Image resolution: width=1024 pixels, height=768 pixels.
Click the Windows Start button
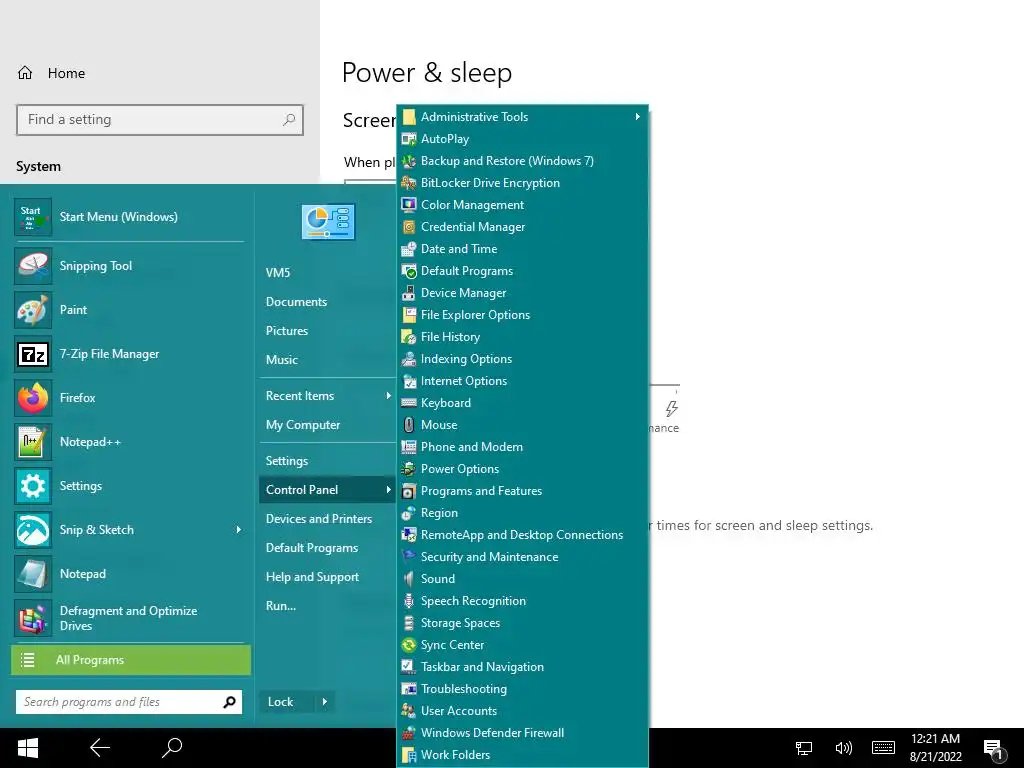27,748
